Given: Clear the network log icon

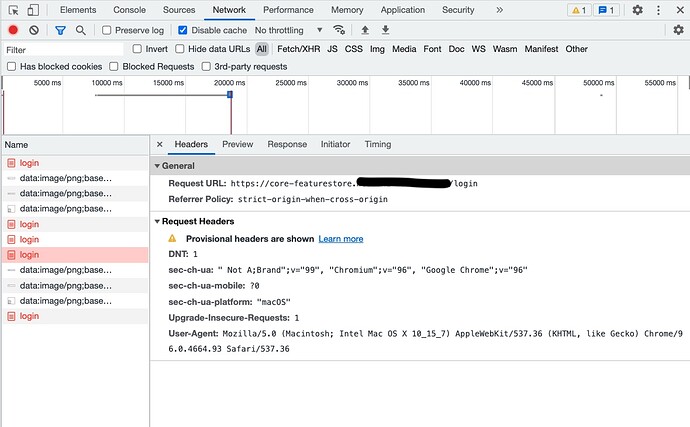Looking at the screenshot, I should (x=34, y=30).
